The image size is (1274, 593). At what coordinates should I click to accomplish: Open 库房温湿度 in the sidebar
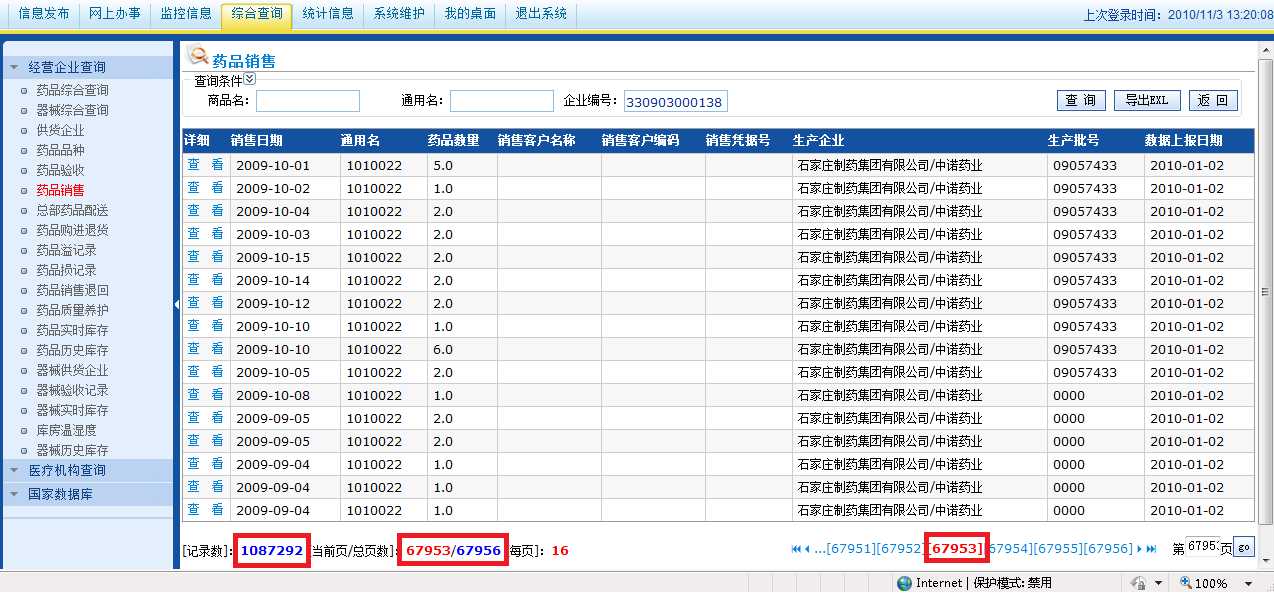[x=66, y=430]
